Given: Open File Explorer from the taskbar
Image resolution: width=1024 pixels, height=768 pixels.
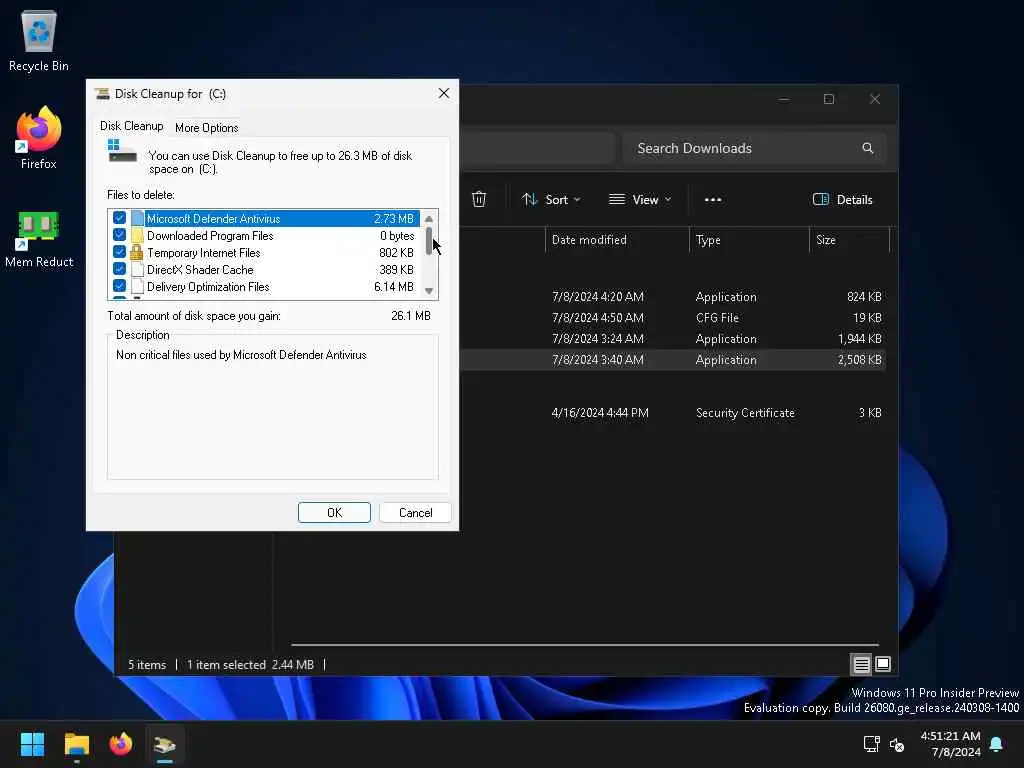Looking at the screenshot, I should pyautogui.click(x=76, y=744).
